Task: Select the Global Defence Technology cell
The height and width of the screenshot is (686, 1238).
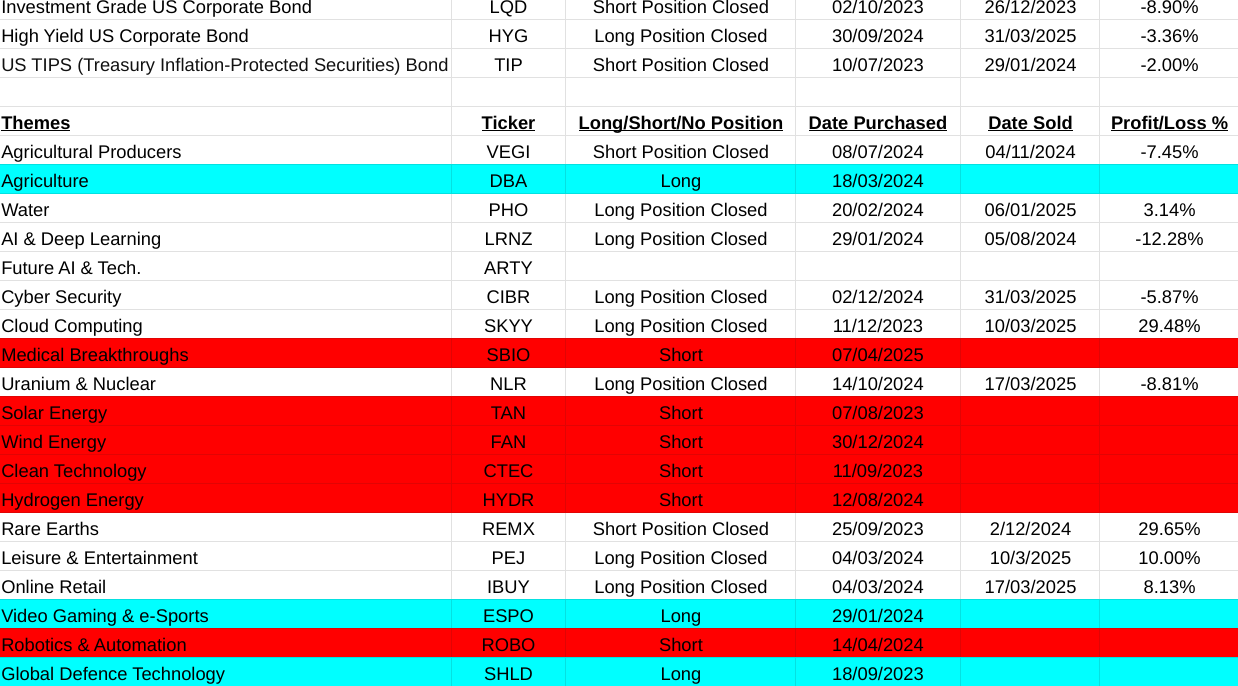Action: click(113, 674)
